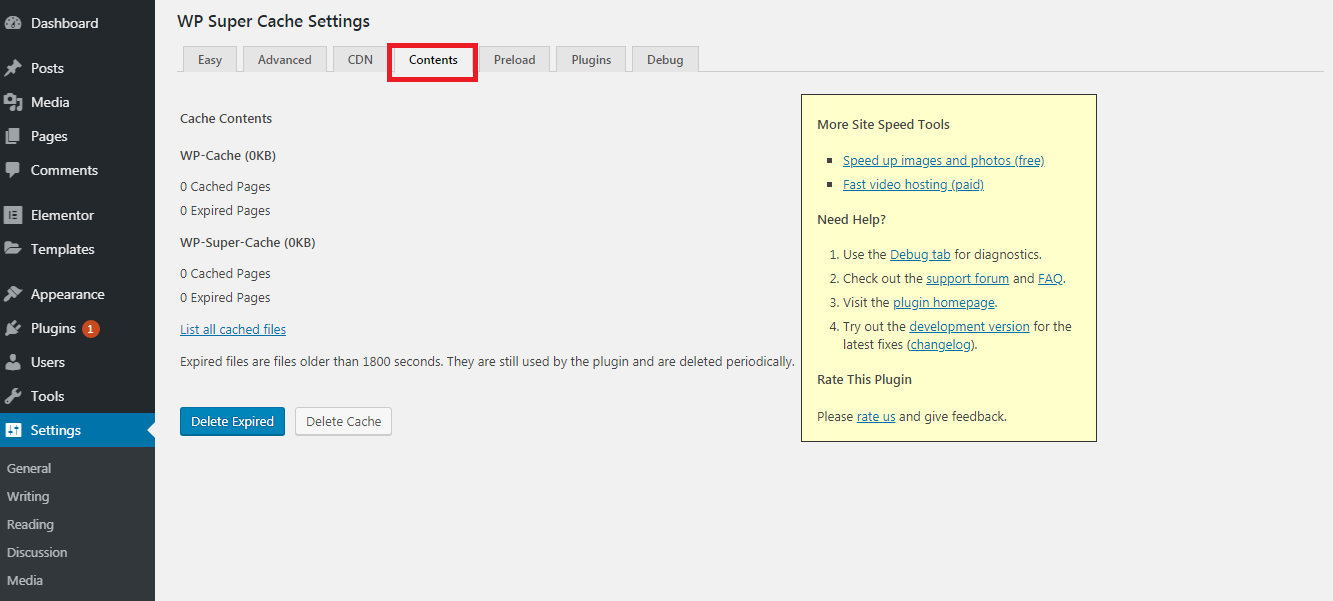
Task: Open the Media settings submenu under Discussion
Action: point(25,580)
